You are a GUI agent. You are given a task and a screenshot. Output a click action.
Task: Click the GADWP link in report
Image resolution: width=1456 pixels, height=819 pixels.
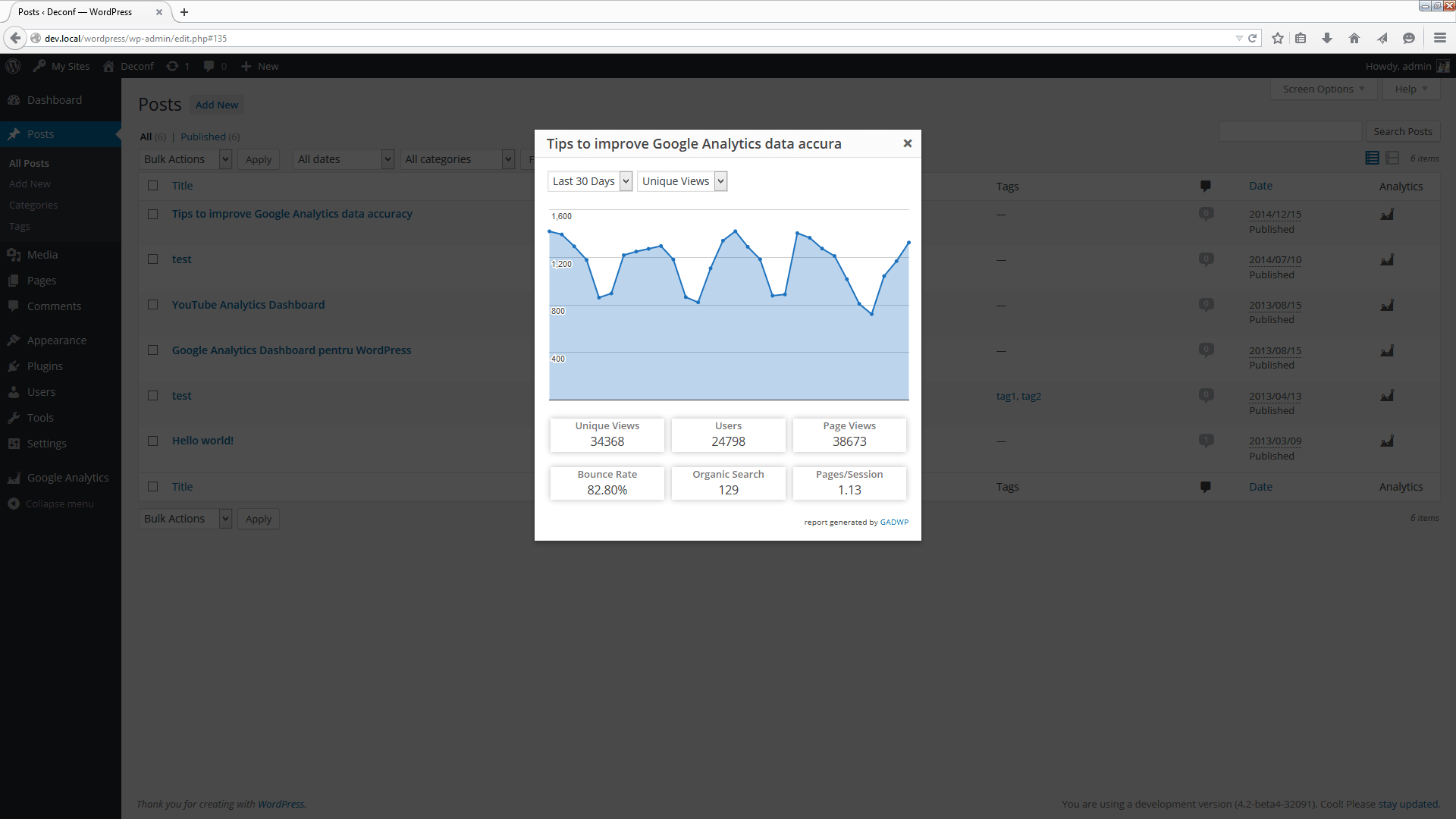[894, 522]
